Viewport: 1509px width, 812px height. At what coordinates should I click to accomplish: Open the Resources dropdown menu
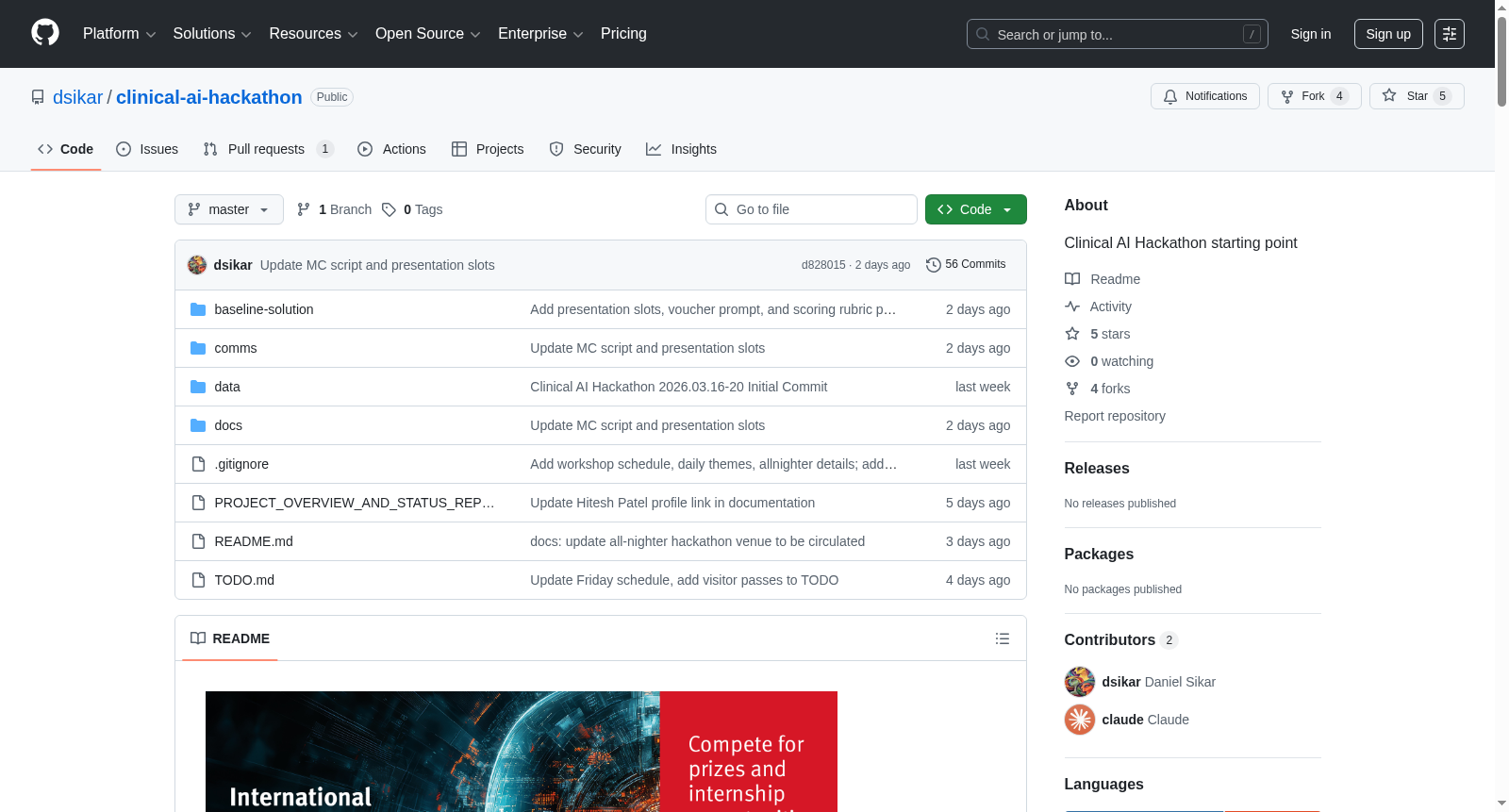tap(313, 34)
